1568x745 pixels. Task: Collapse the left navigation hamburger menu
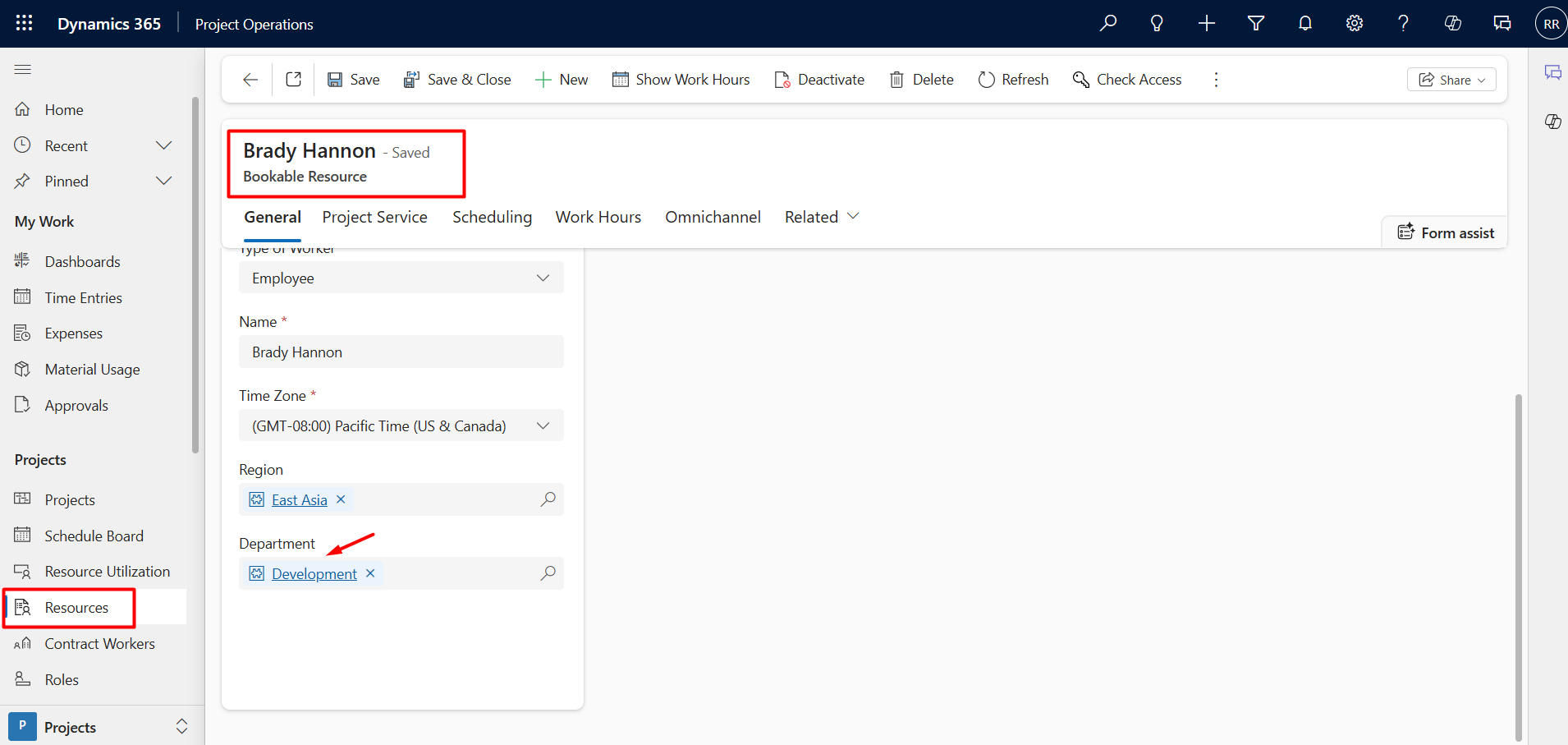coord(23,70)
